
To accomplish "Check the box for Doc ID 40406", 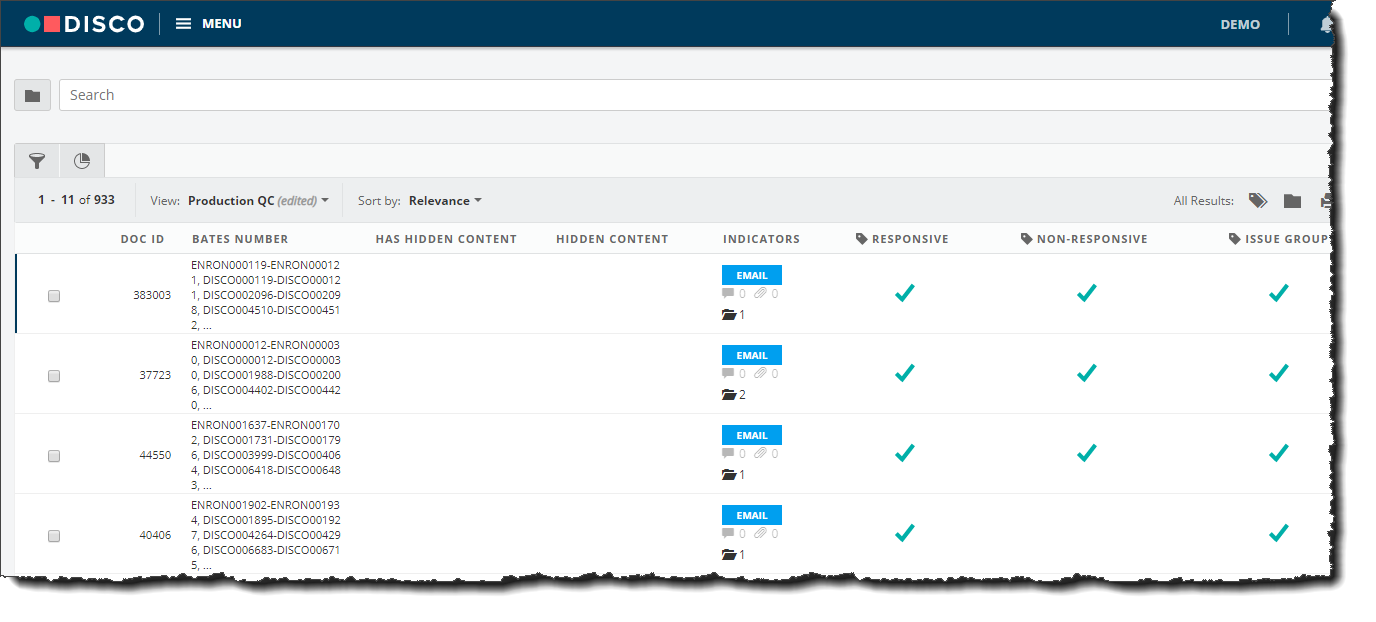I will (x=54, y=536).
